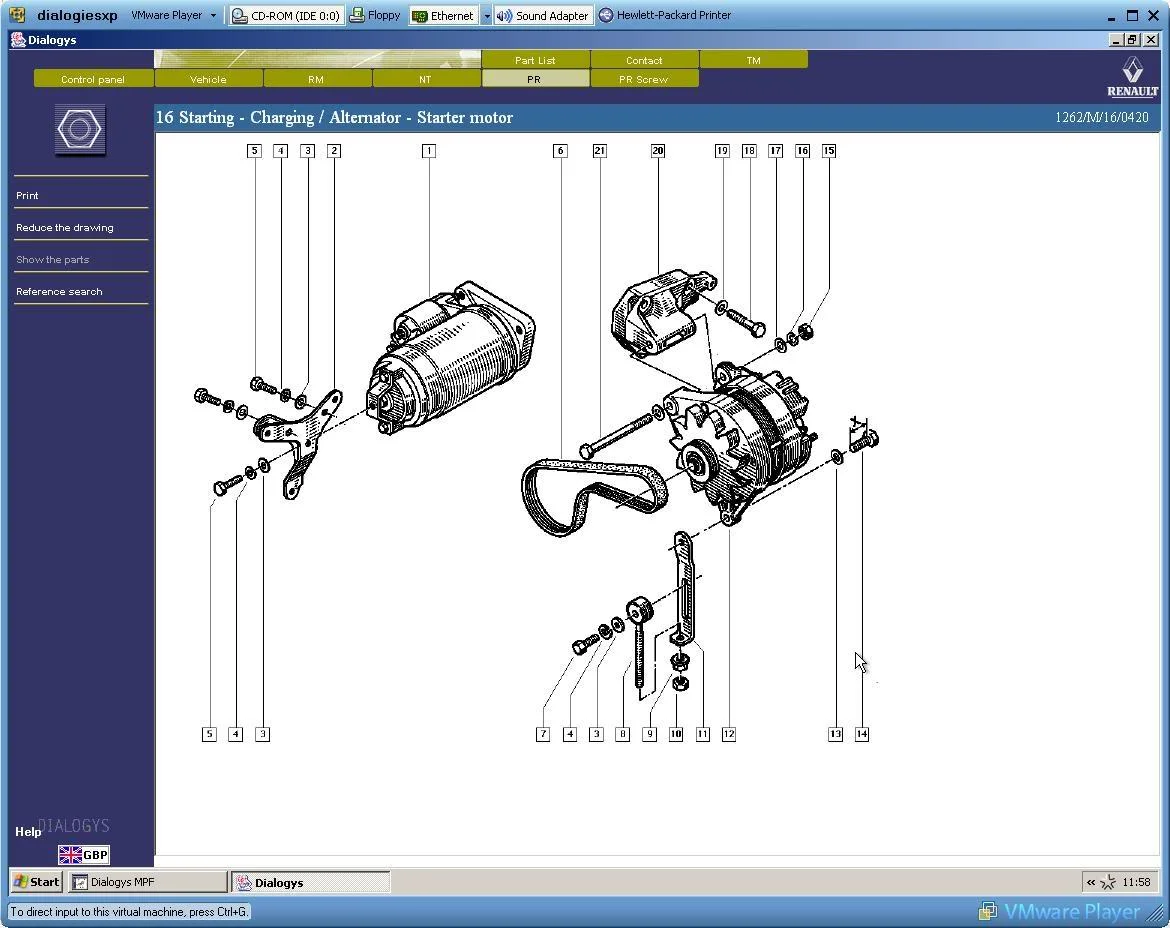Click Reduce the drawing
Screen dimensions: 1170x928
(65, 228)
